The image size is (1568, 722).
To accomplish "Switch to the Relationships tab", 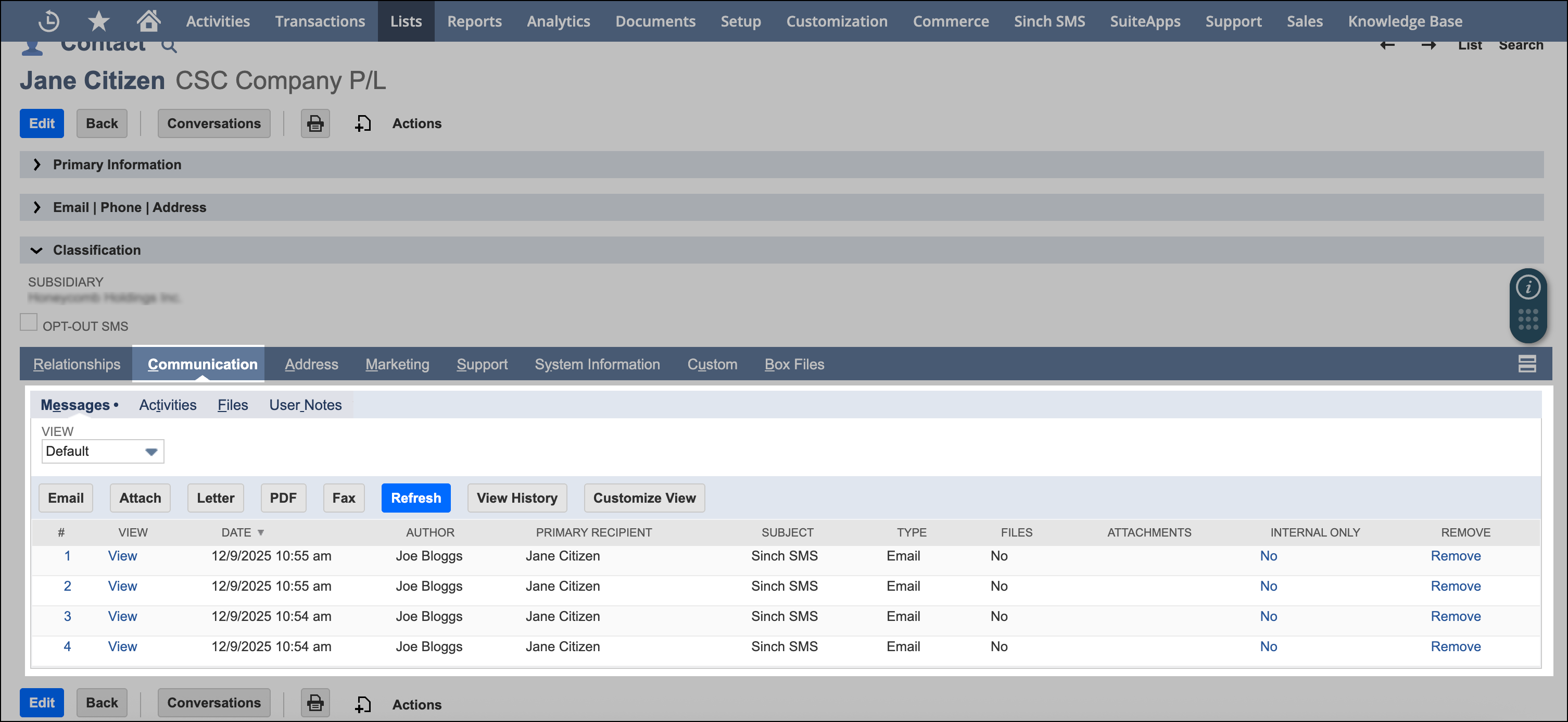I will [x=77, y=364].
